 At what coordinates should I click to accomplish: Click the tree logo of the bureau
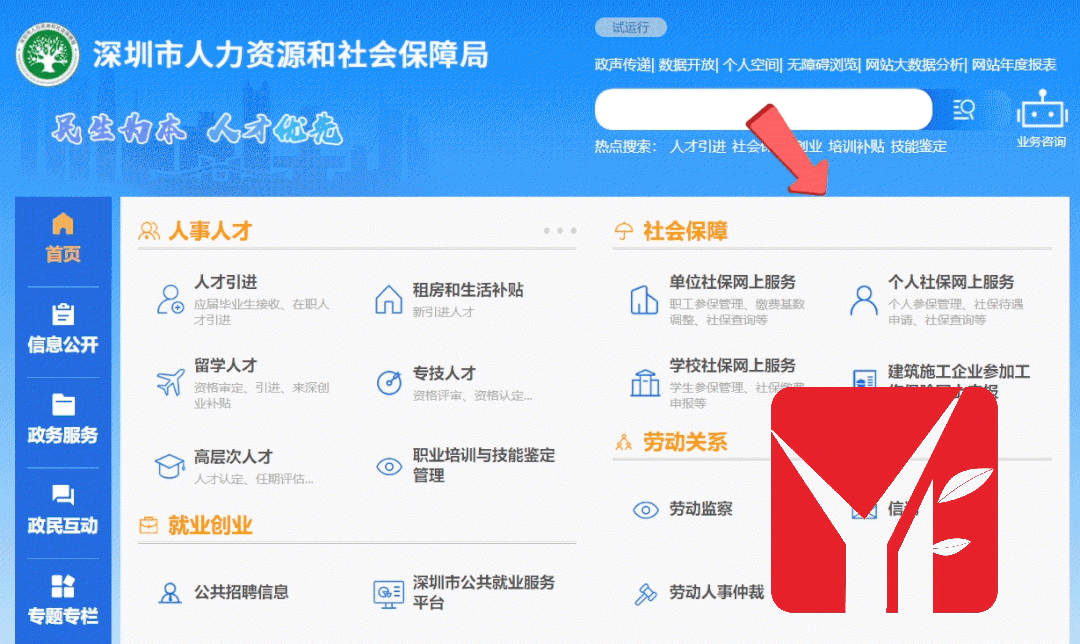coord(48,54)
